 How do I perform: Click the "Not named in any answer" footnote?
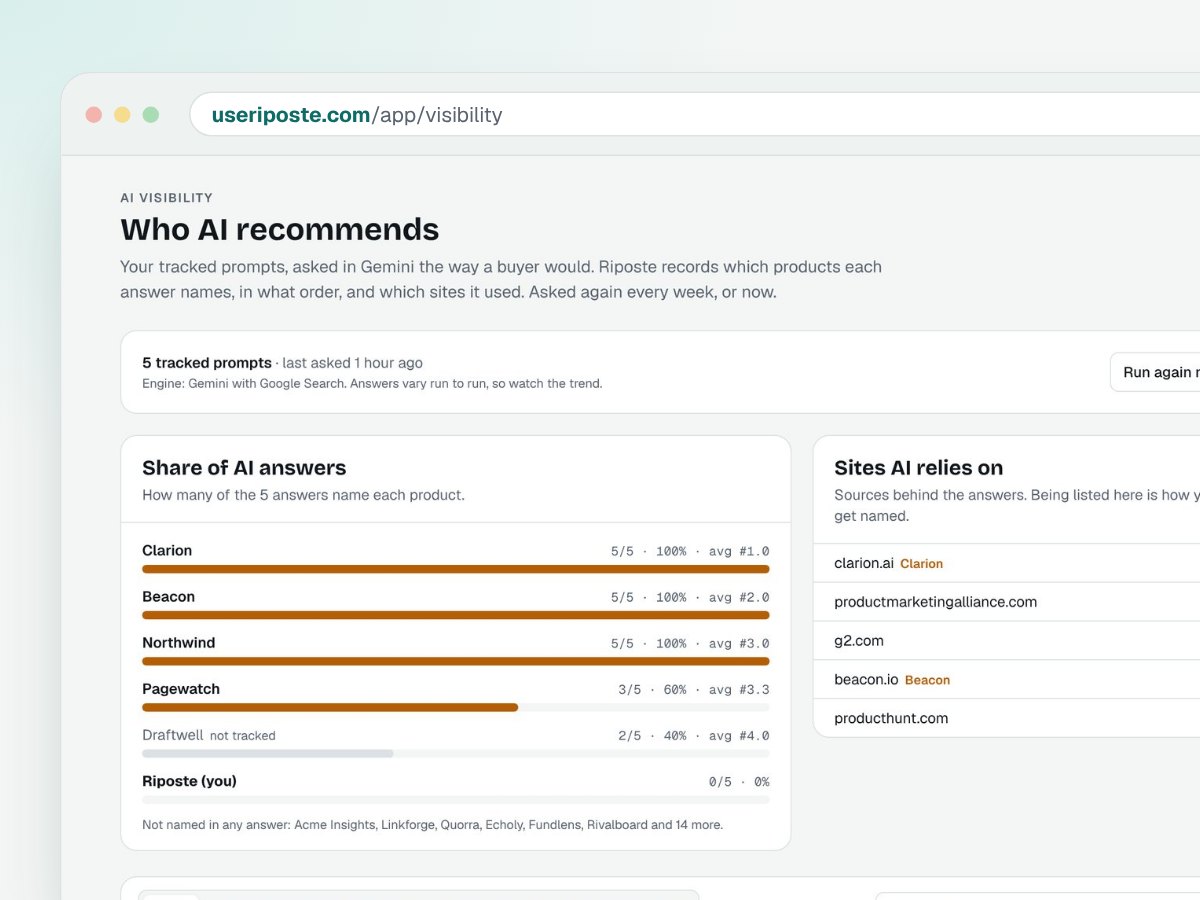click(x=432, y=825)
